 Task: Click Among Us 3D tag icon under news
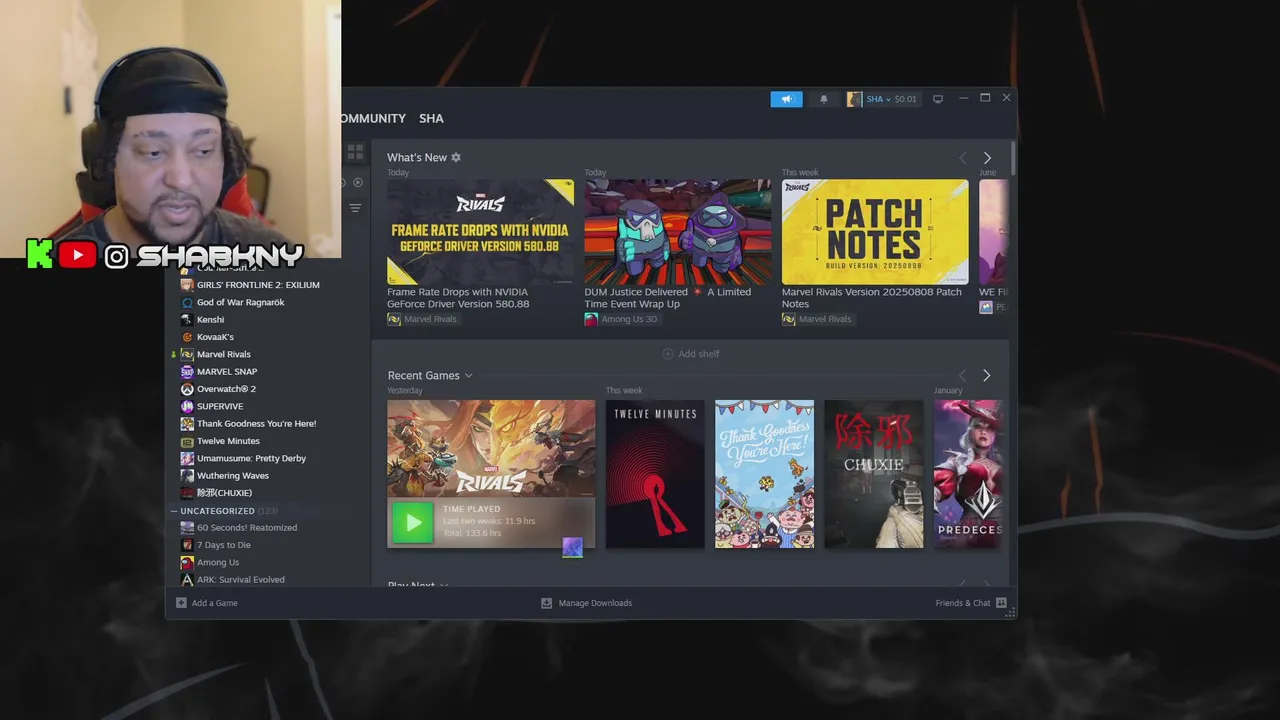tap(591, 319)
